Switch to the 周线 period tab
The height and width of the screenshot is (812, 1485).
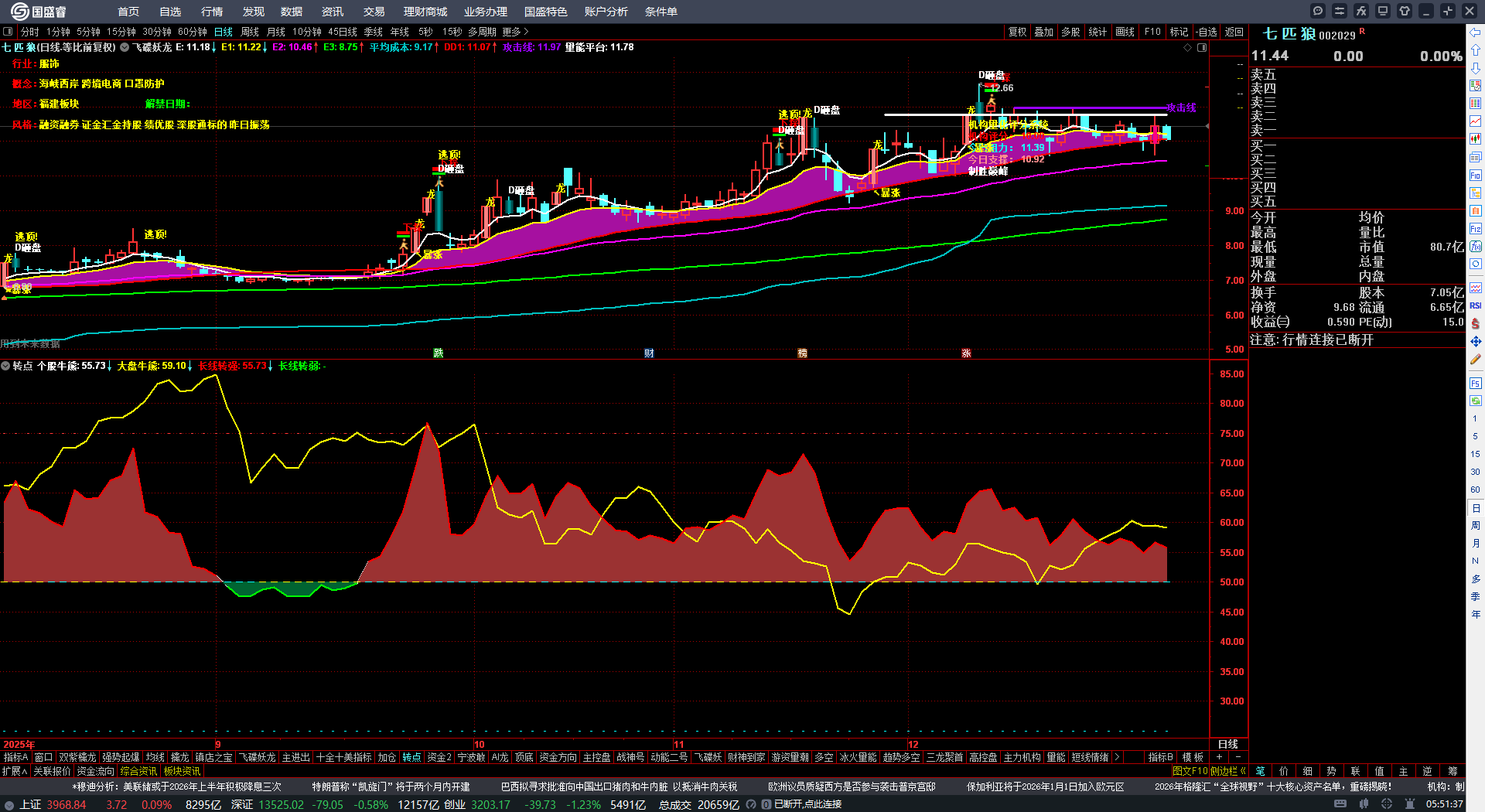250,32
